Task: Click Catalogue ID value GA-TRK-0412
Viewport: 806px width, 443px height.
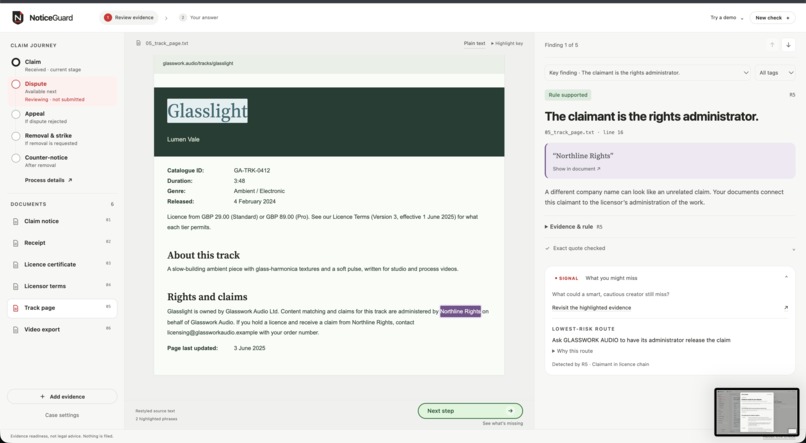Action: 252,171
